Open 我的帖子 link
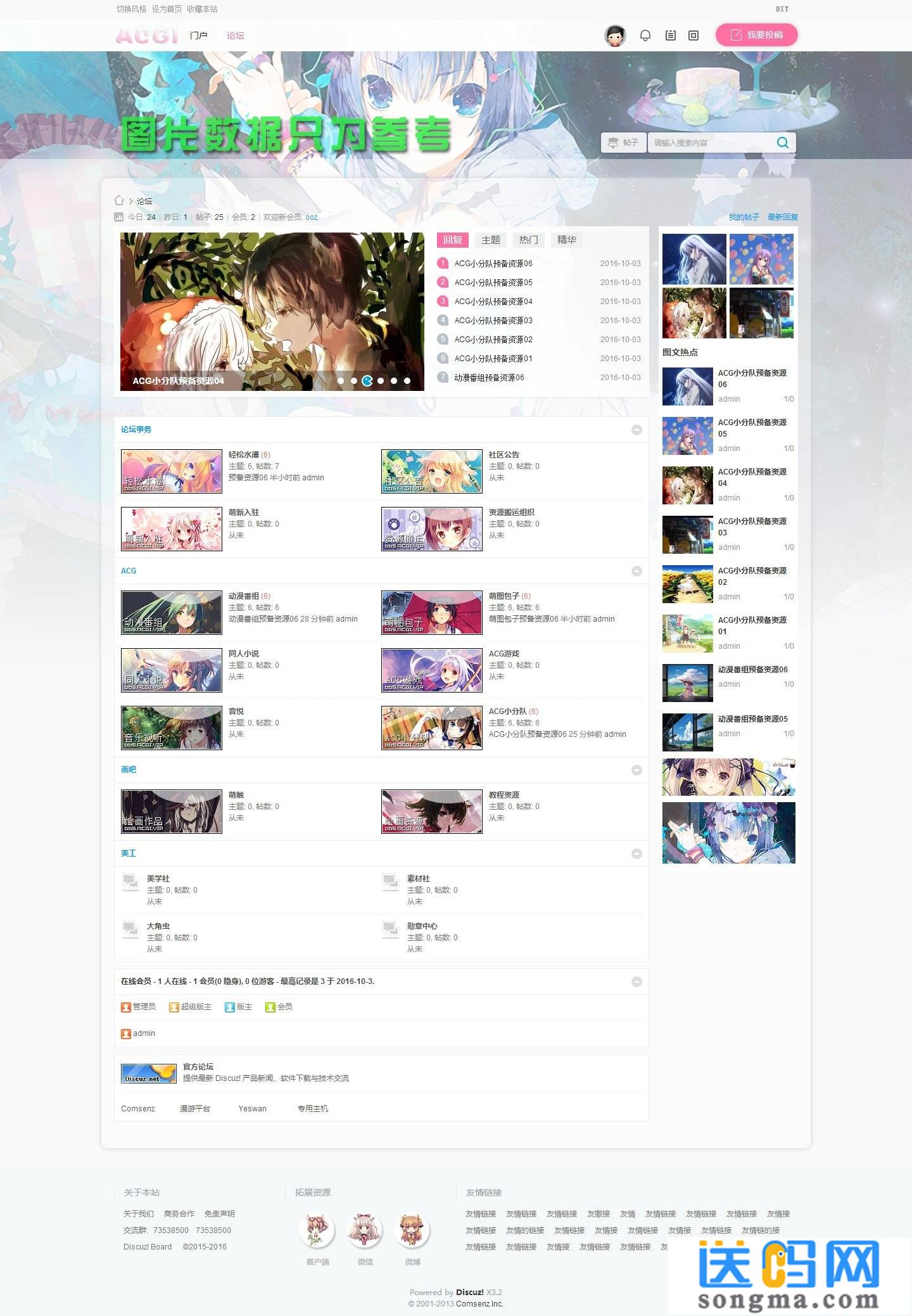The image size is (912, 1316). pos(744,217)
